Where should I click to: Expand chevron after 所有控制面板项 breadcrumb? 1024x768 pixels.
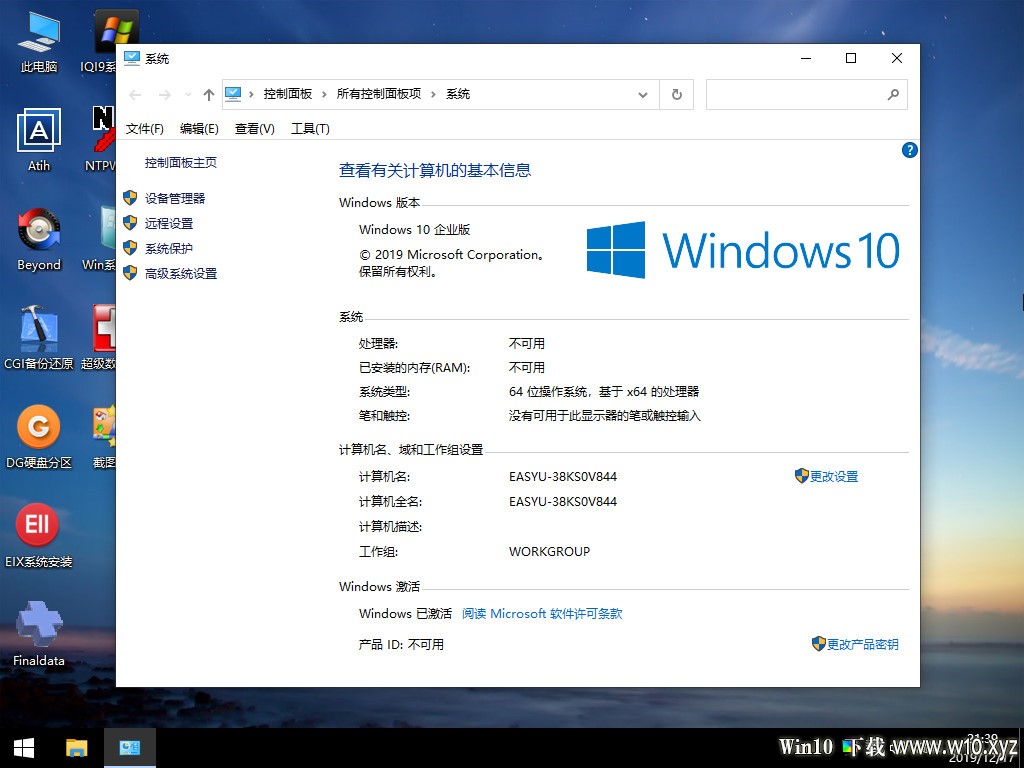(433, 95)
